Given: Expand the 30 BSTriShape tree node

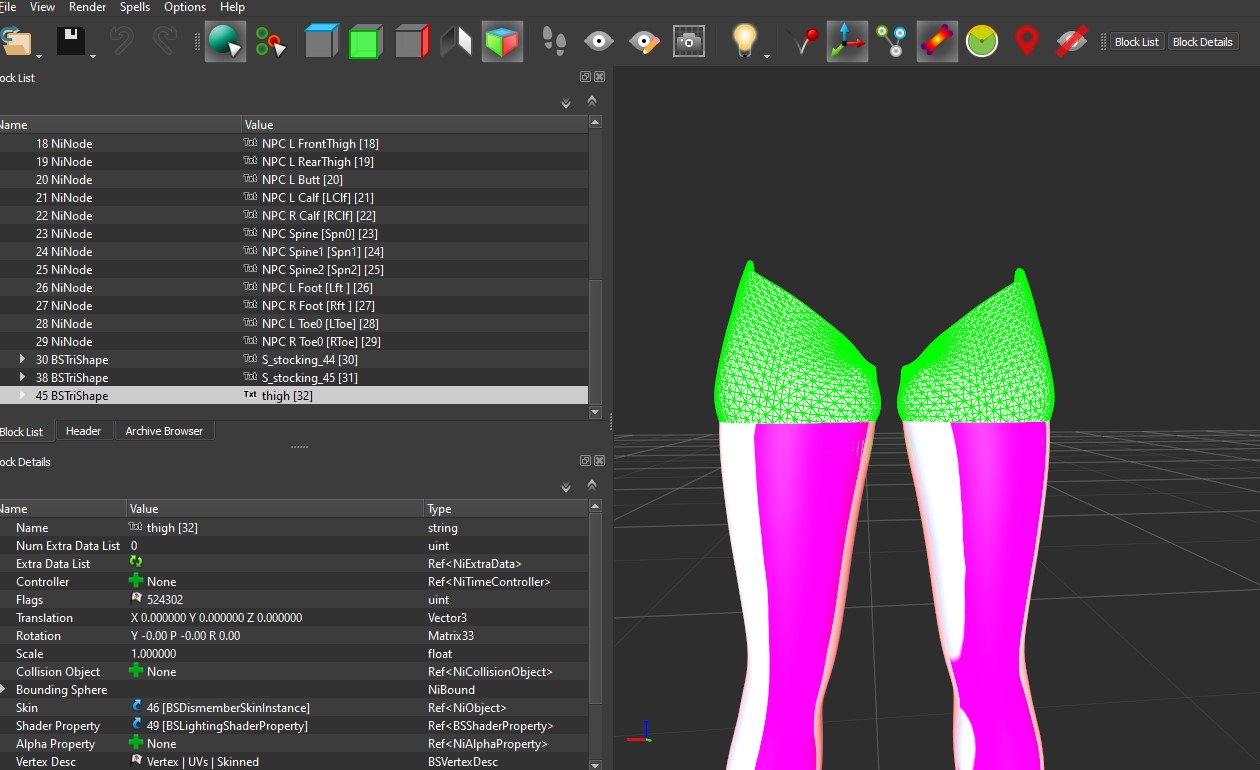Looking at the screenshot, I should (22, 360).
